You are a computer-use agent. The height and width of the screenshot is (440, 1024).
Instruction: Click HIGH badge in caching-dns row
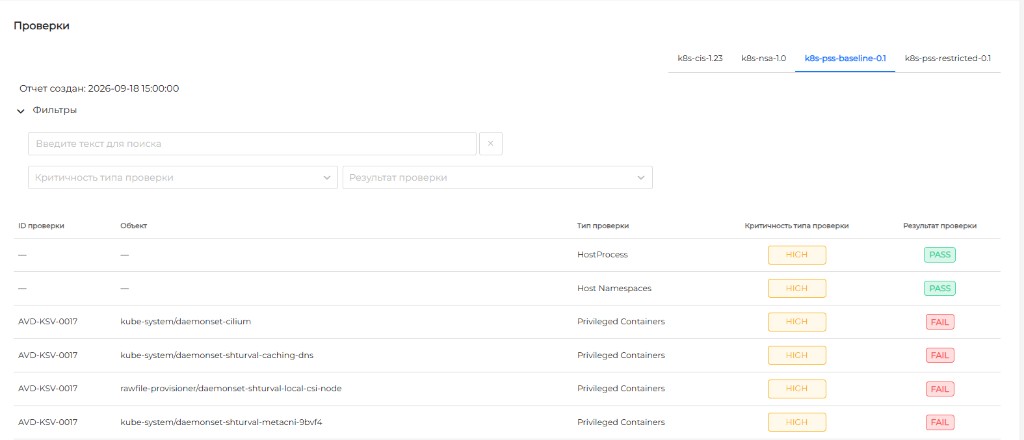797,355
